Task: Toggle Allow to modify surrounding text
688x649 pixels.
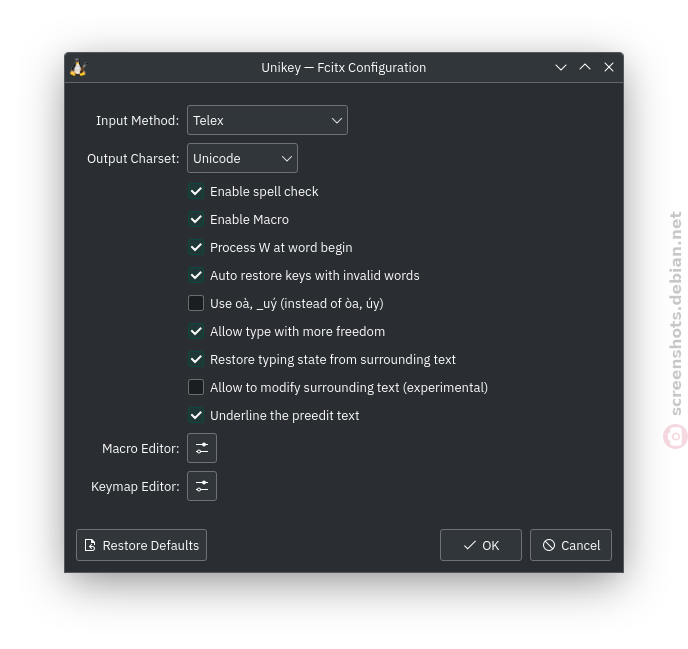Action: (196, 387)
